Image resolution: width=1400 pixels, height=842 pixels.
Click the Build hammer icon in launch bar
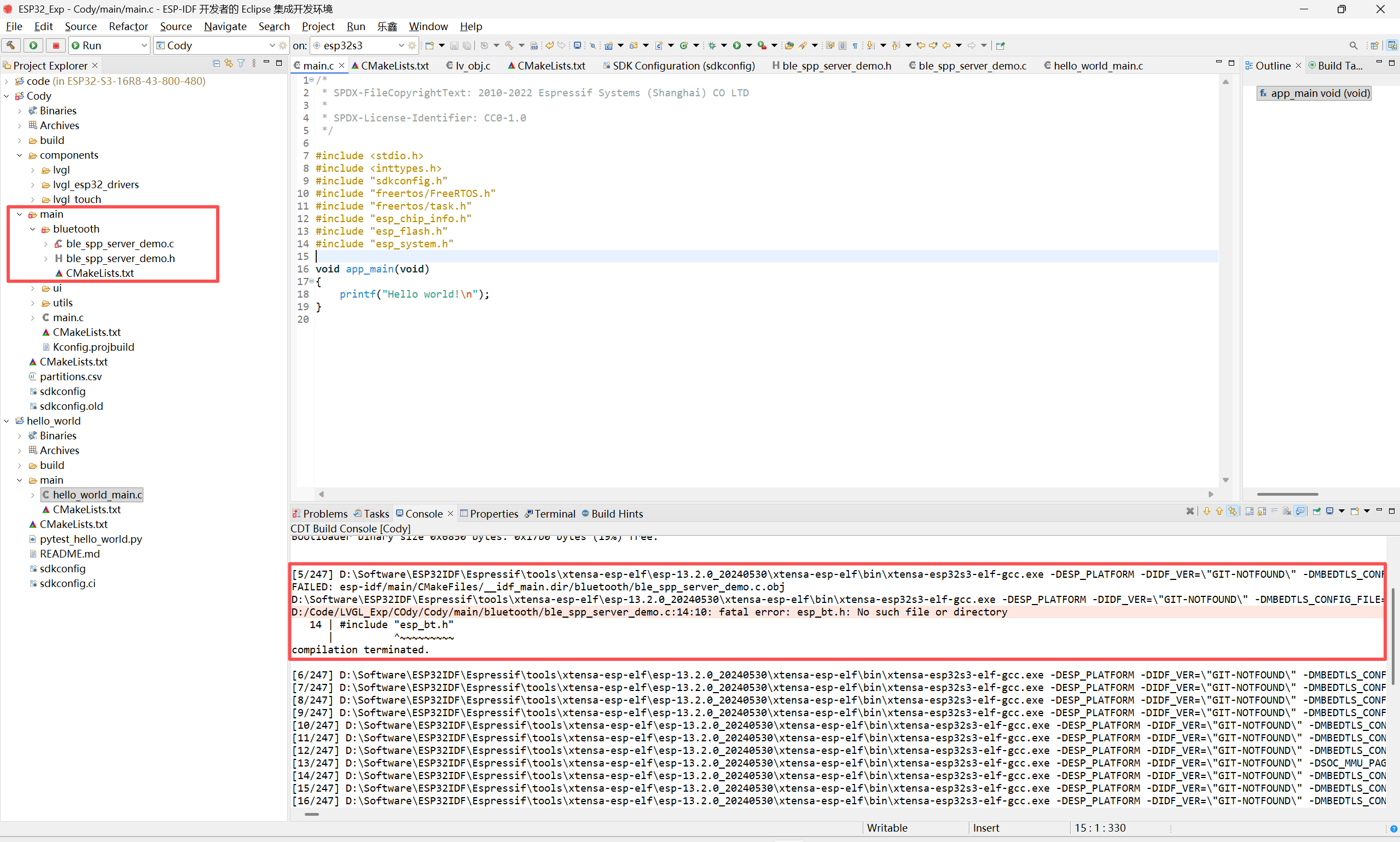click(x=11, y=45)
